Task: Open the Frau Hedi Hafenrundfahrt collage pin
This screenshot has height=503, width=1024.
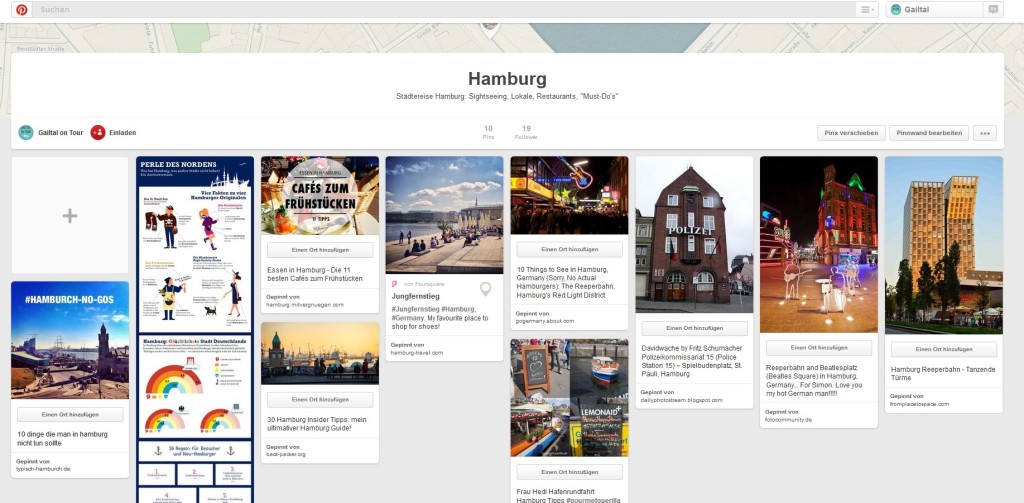Action: [x=569, y=398]
